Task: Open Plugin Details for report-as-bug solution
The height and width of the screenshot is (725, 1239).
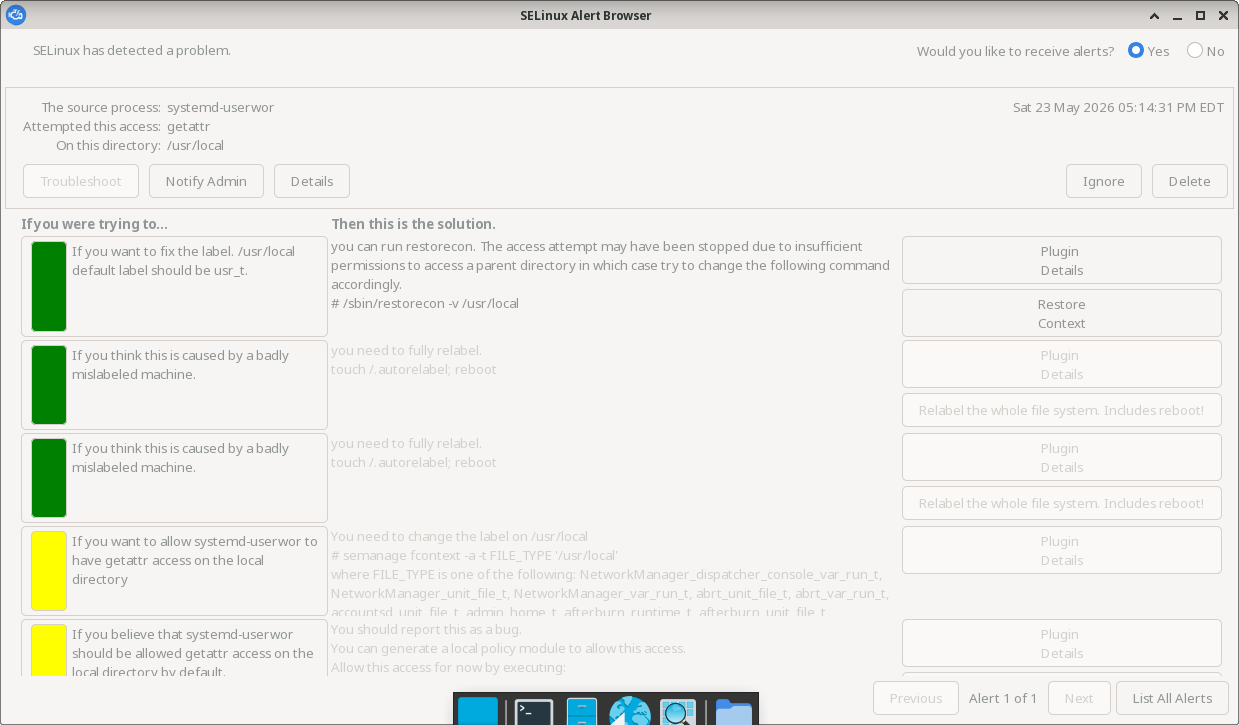Action: [1061, 643]
